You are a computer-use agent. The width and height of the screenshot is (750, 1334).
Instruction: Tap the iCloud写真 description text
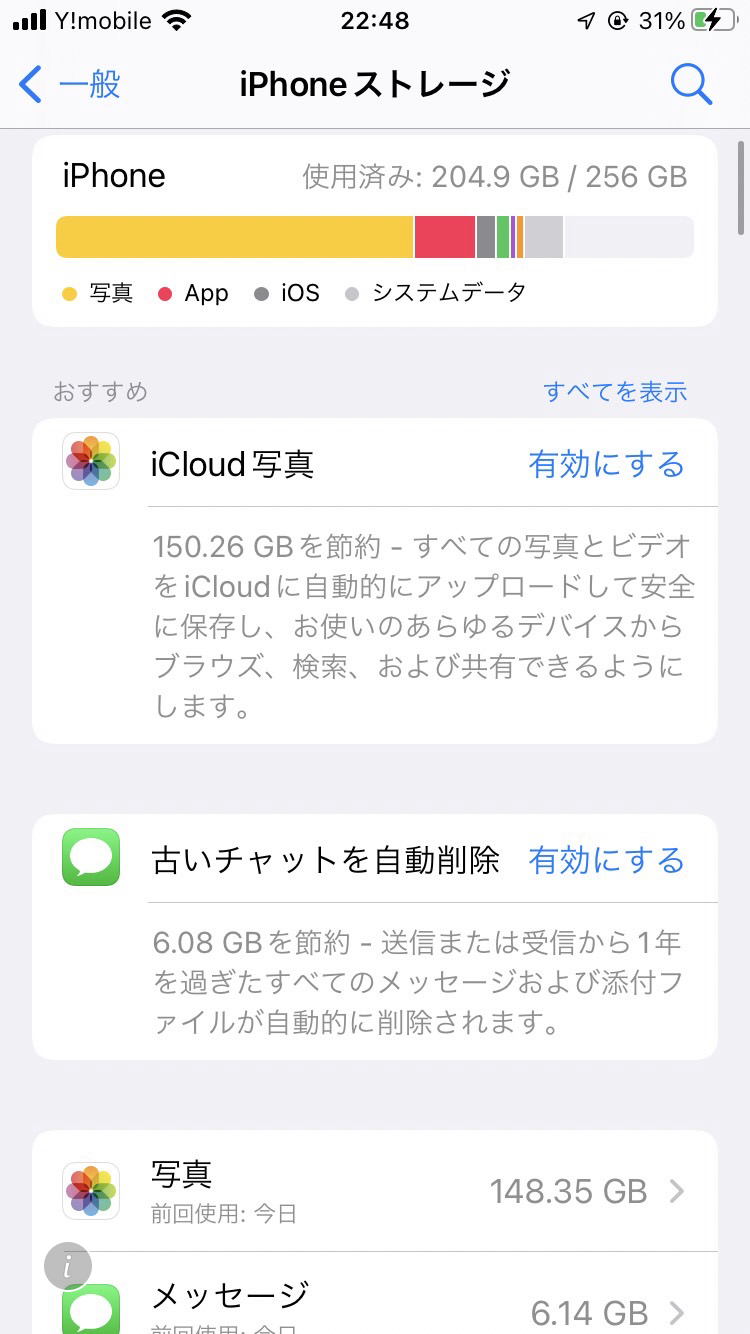pyautogui.click(x=424, y=627)
